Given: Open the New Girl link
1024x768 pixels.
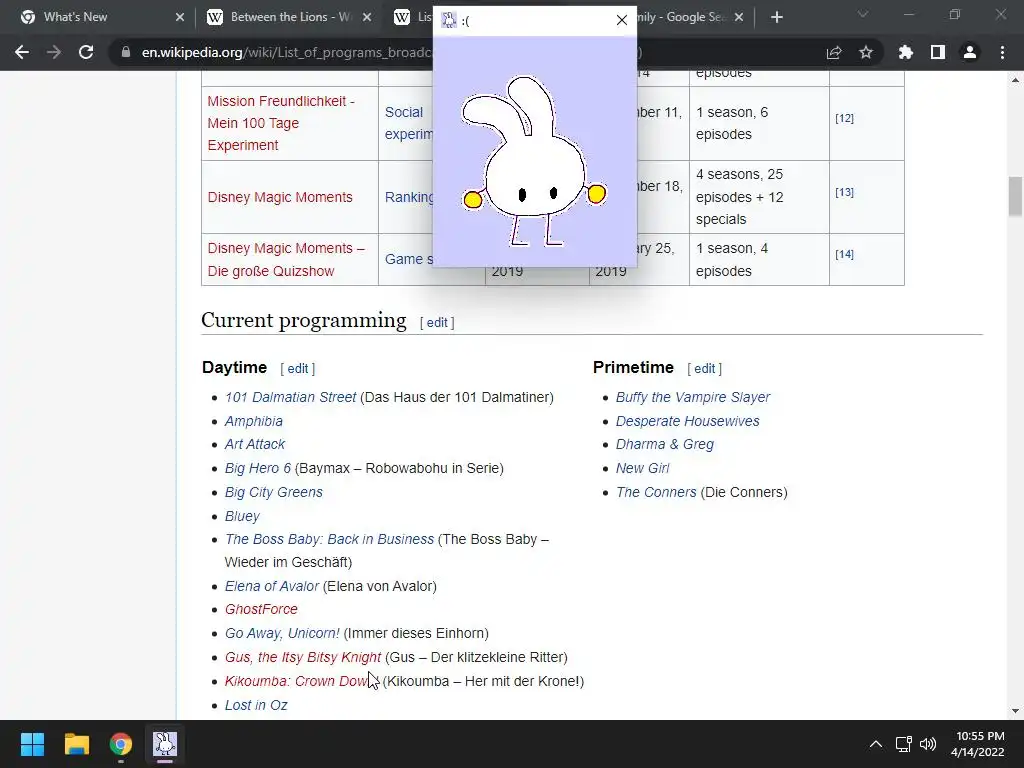Looking at the screenshot, I should (643, 468).
